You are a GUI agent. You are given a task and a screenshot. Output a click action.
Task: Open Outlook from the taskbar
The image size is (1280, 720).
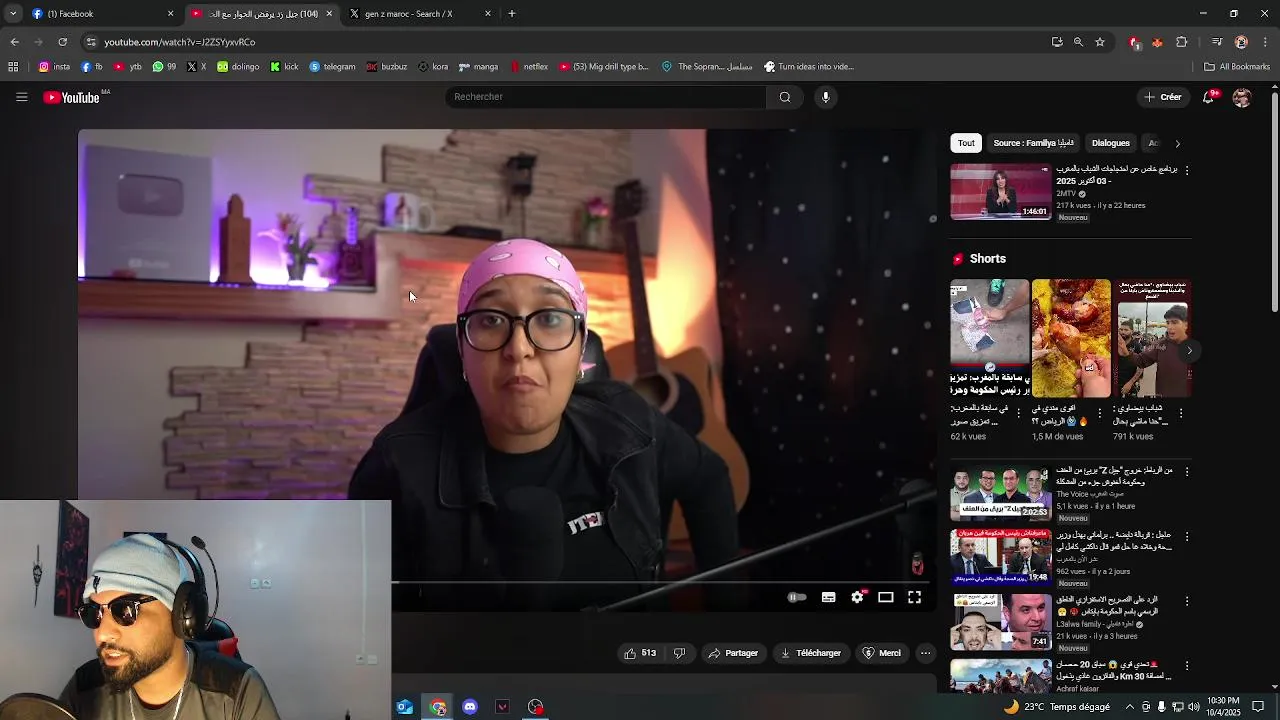pos(404,707)
